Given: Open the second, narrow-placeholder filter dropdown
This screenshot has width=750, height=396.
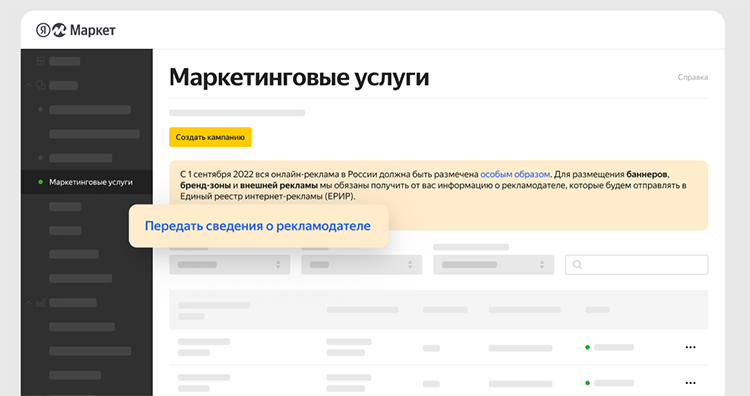Looking at the screenshot, I should (x=362, y=264).
